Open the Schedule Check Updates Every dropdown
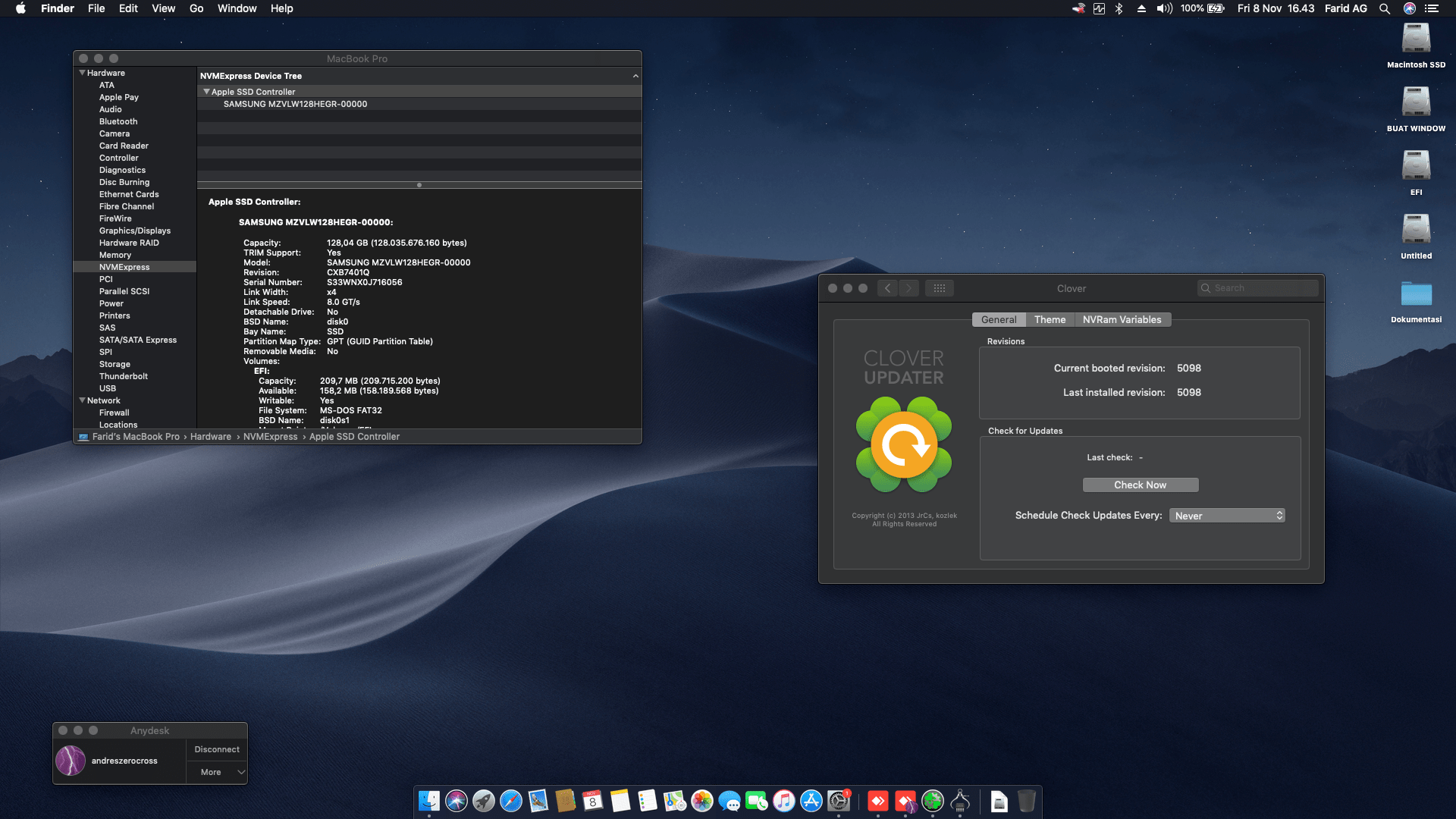Image resolution: width=1456 pixels, height=819 pixels. point(1226,515)
